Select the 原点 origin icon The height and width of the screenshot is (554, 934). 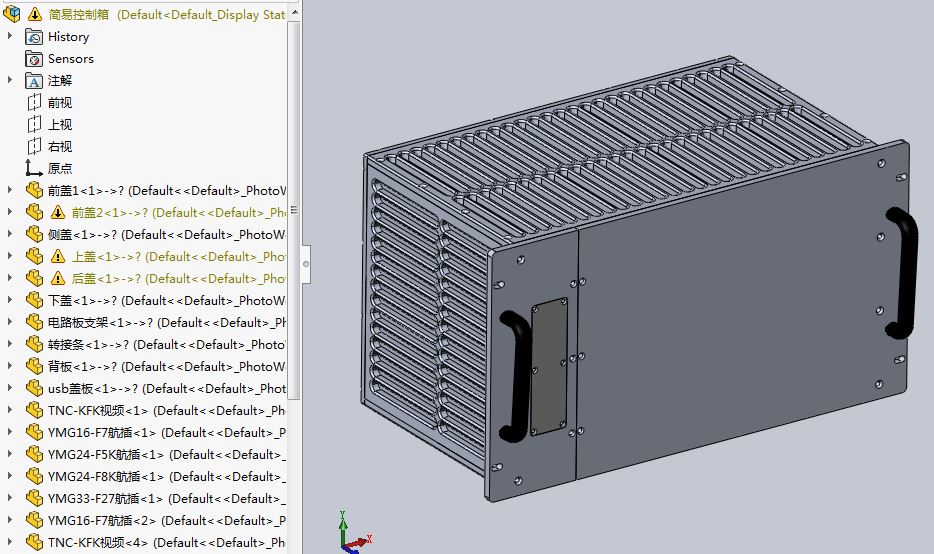pos(34,169)
